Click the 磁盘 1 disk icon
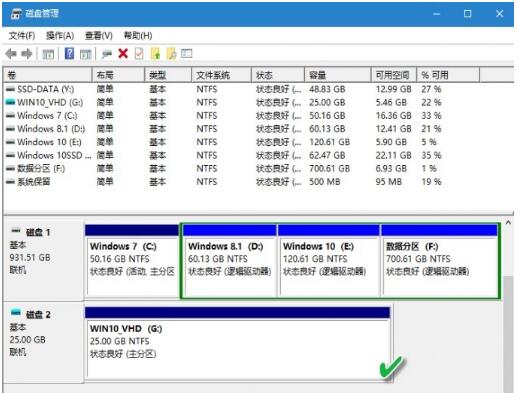The height and width of the screenshot is (393, 517). (16, 231)
